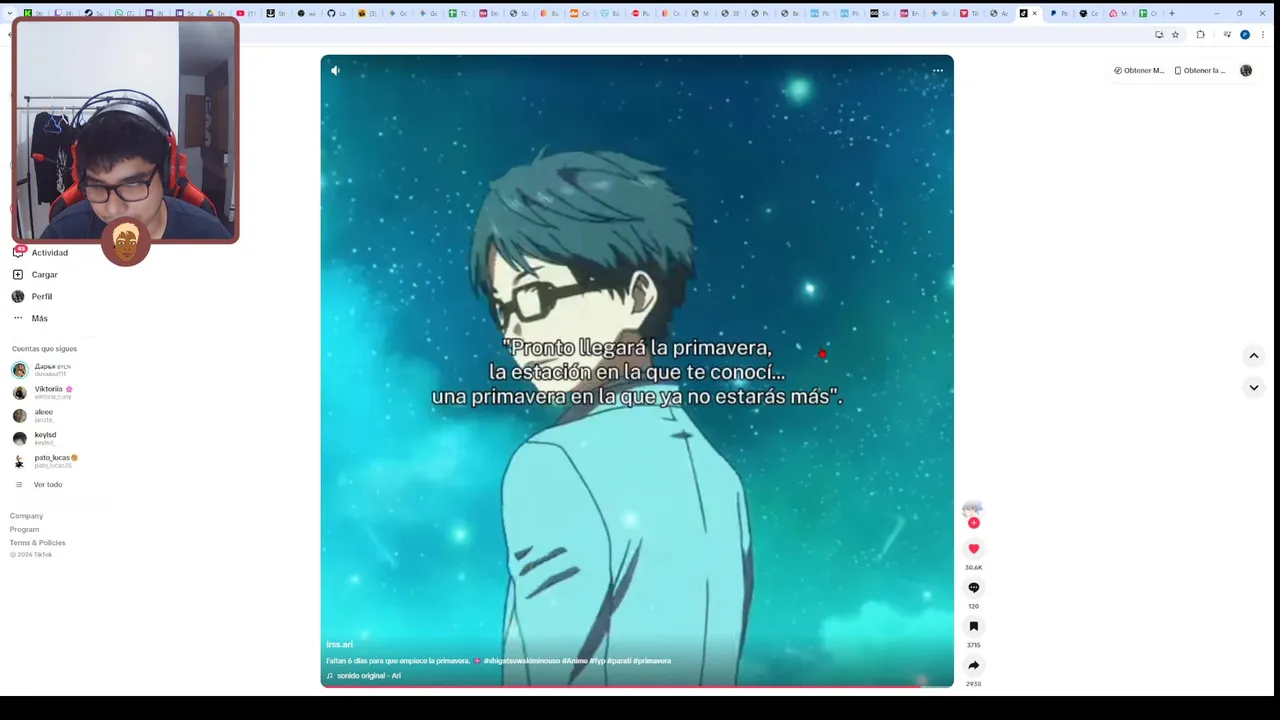Bookmark this page with the star icon

pyautogui.click(x=1175, y=34)
